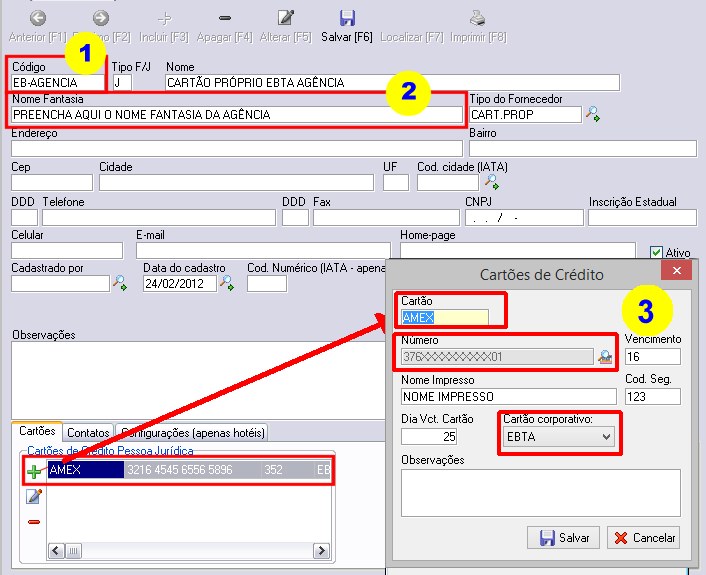706x575 pixels.
Task: Save the record with Salvar [F6]
Action: (347, 27)
